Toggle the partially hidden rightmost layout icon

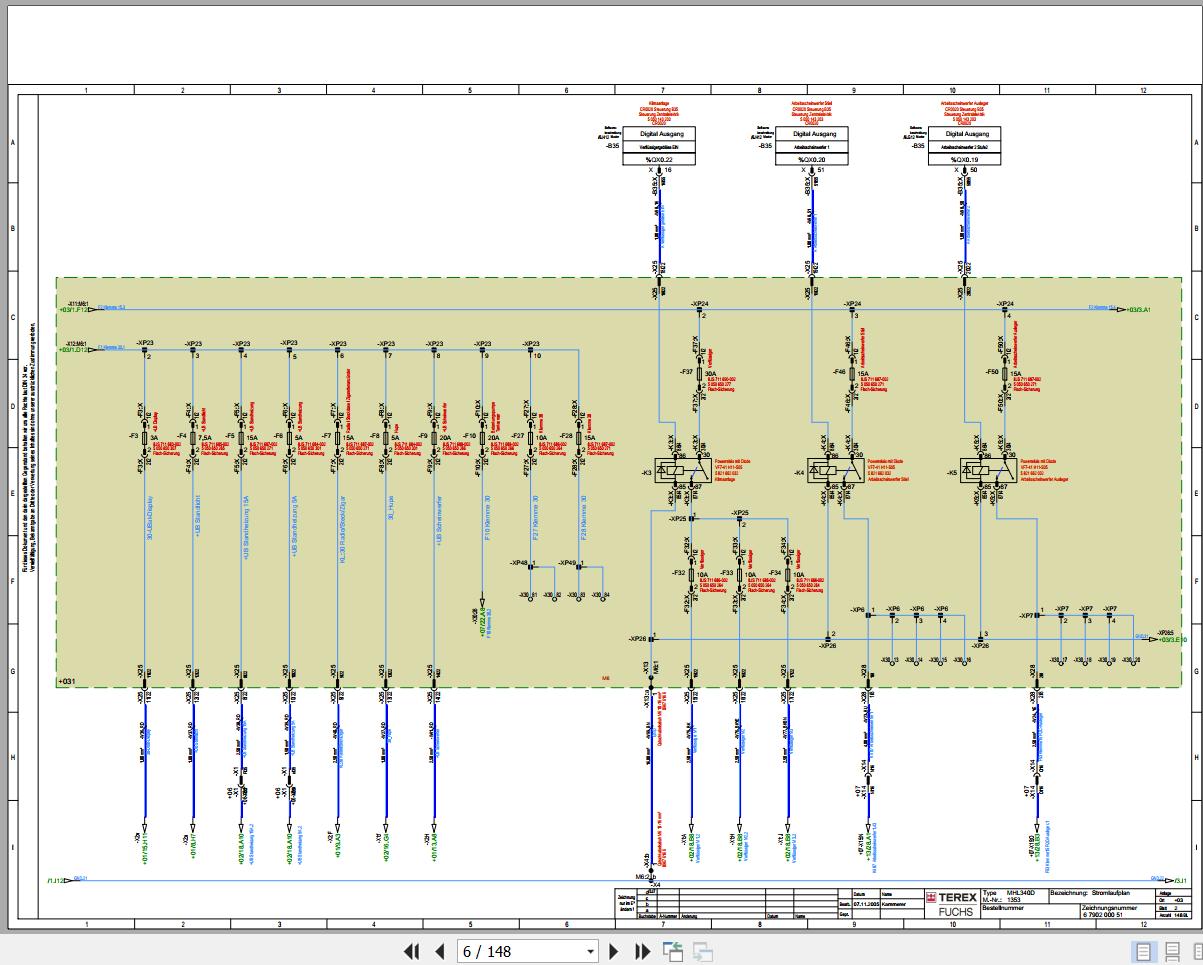pyautogui.click(x=1197, y=951)
